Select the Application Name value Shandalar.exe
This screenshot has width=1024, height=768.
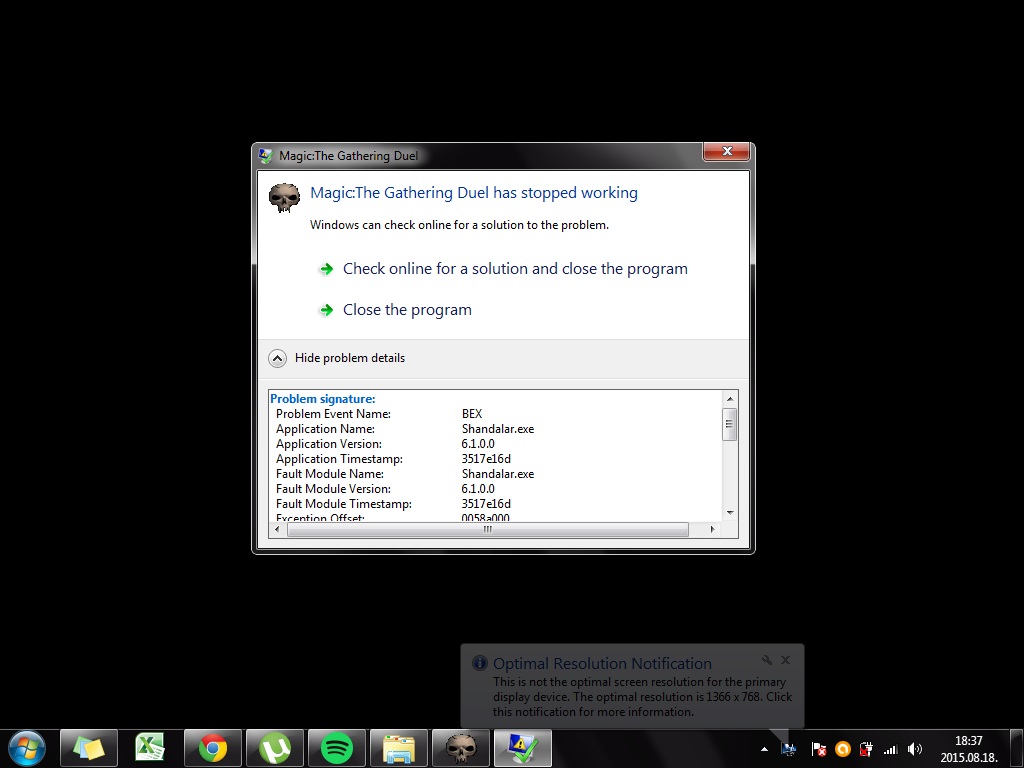[x=498, y=429]
